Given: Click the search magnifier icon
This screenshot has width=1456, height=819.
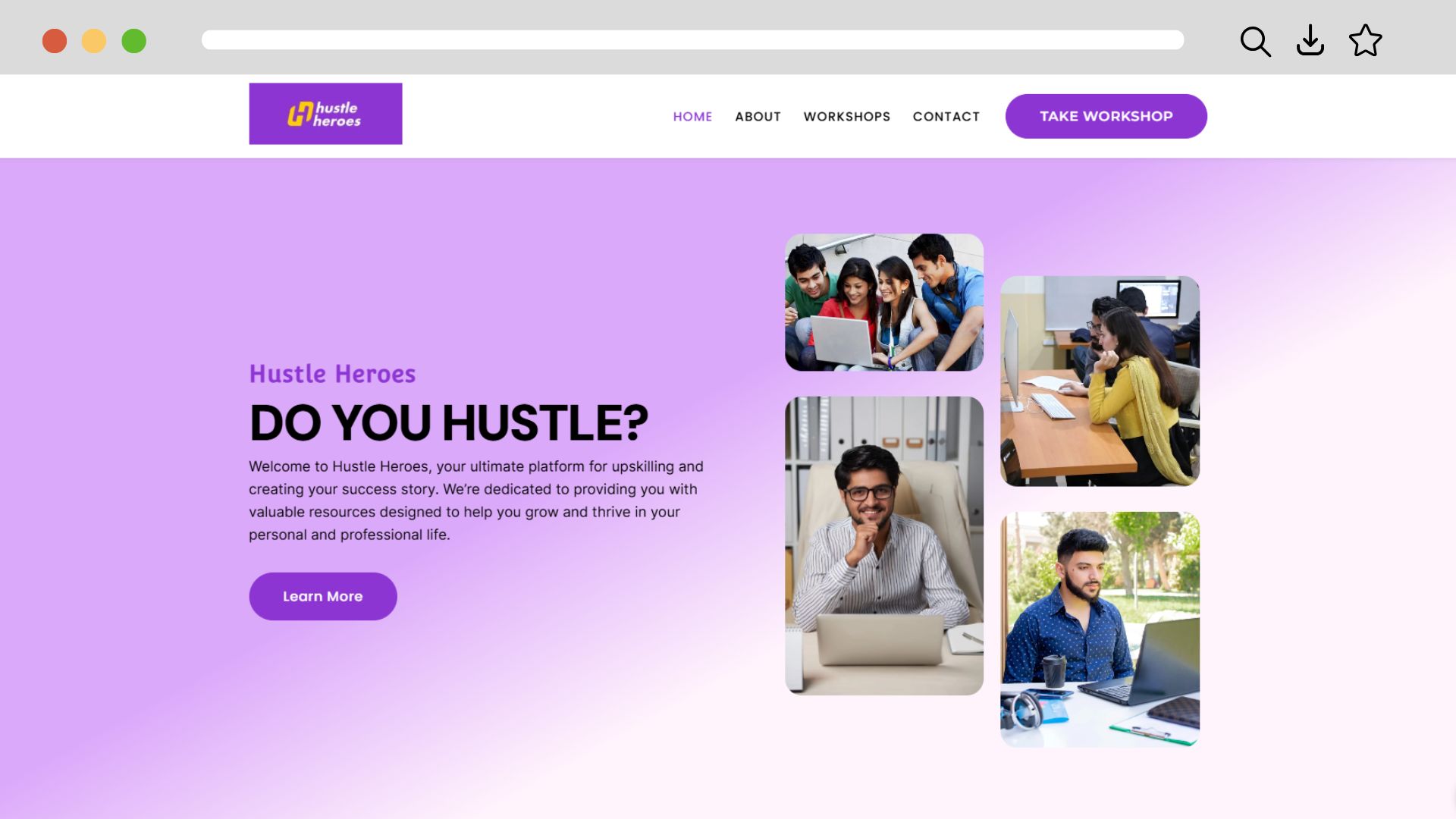Looking at the screenshot, I should (x=1255, y=41).
